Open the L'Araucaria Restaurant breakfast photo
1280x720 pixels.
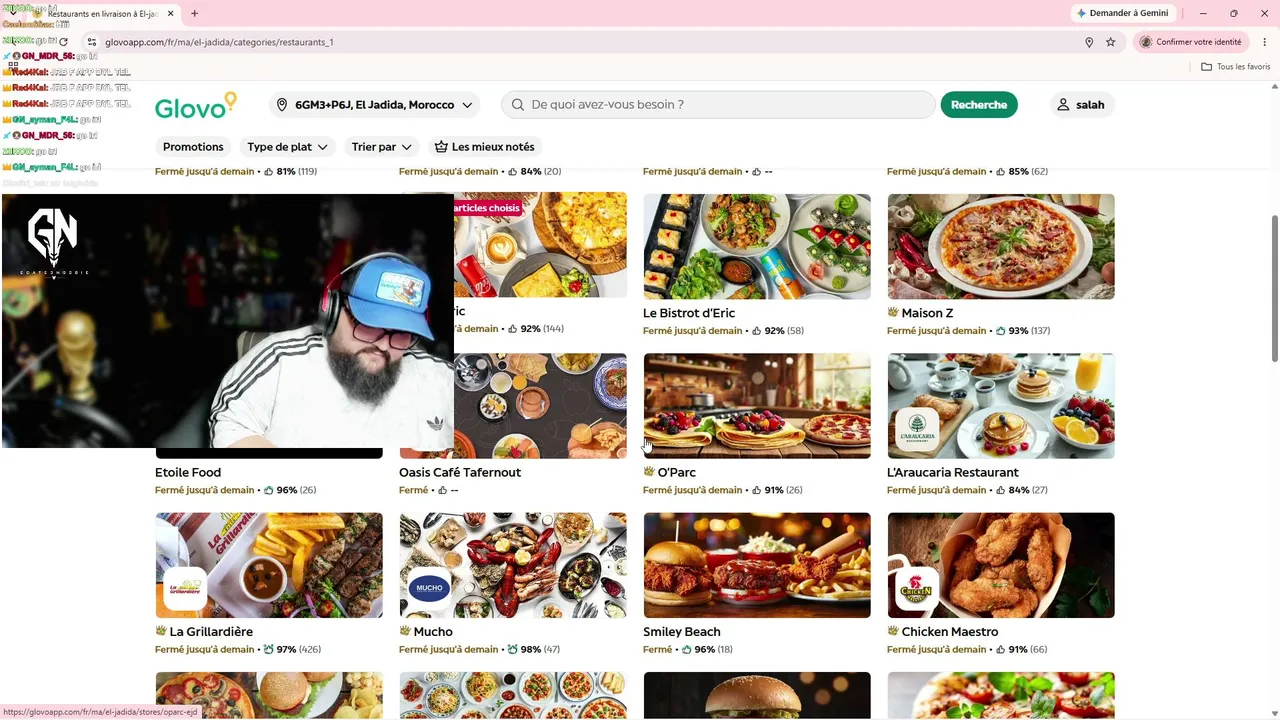click(x=1001, y=405)
